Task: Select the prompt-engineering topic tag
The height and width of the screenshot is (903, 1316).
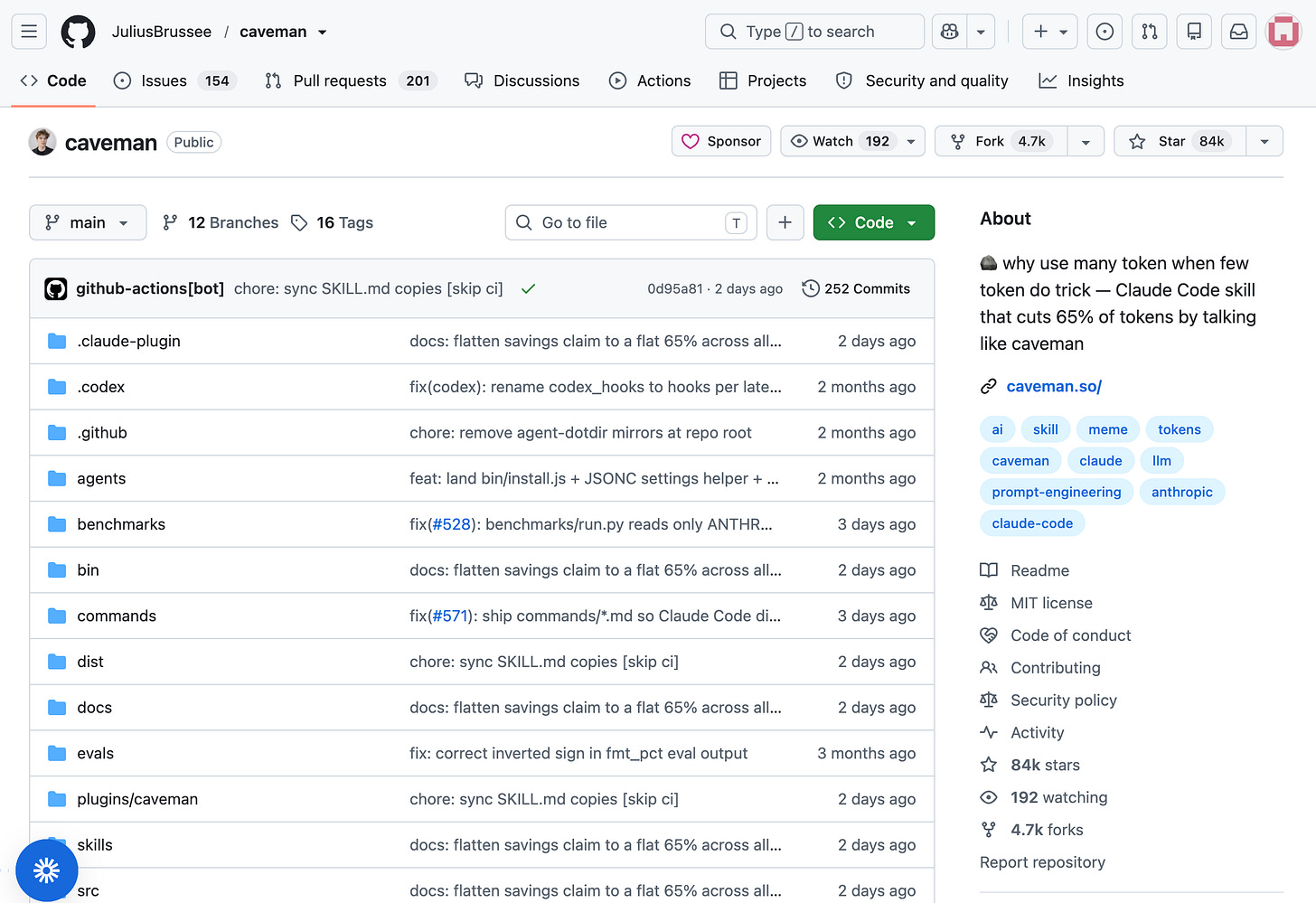Action: (x=1057, y=492)
